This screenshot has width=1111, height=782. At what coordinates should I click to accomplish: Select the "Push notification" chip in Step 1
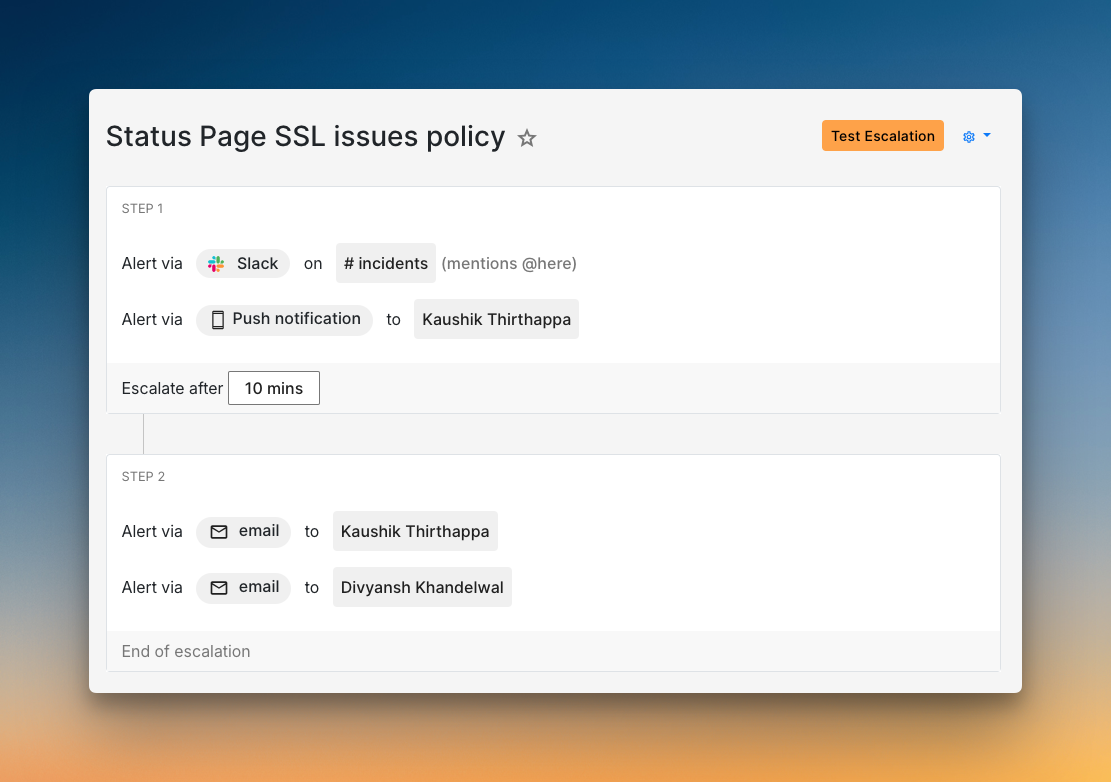284,319
